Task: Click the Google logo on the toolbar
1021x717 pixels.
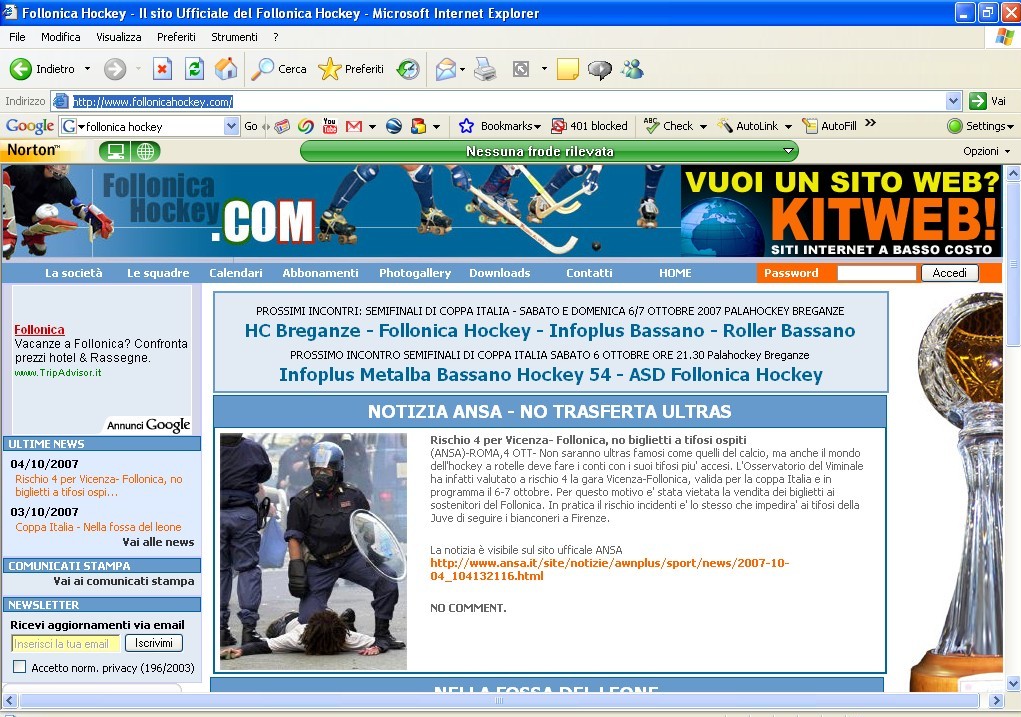Action: (29, 126)
